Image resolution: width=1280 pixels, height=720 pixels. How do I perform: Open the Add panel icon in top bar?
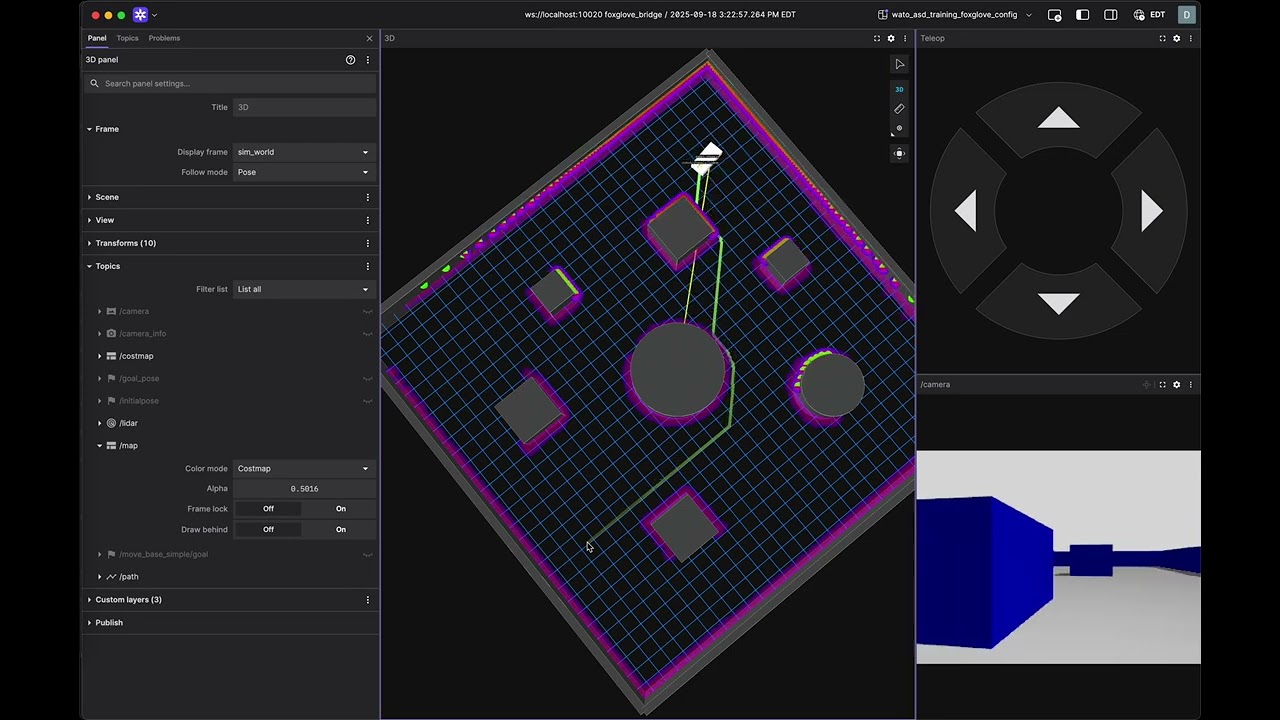click(x=1054, y=15)
